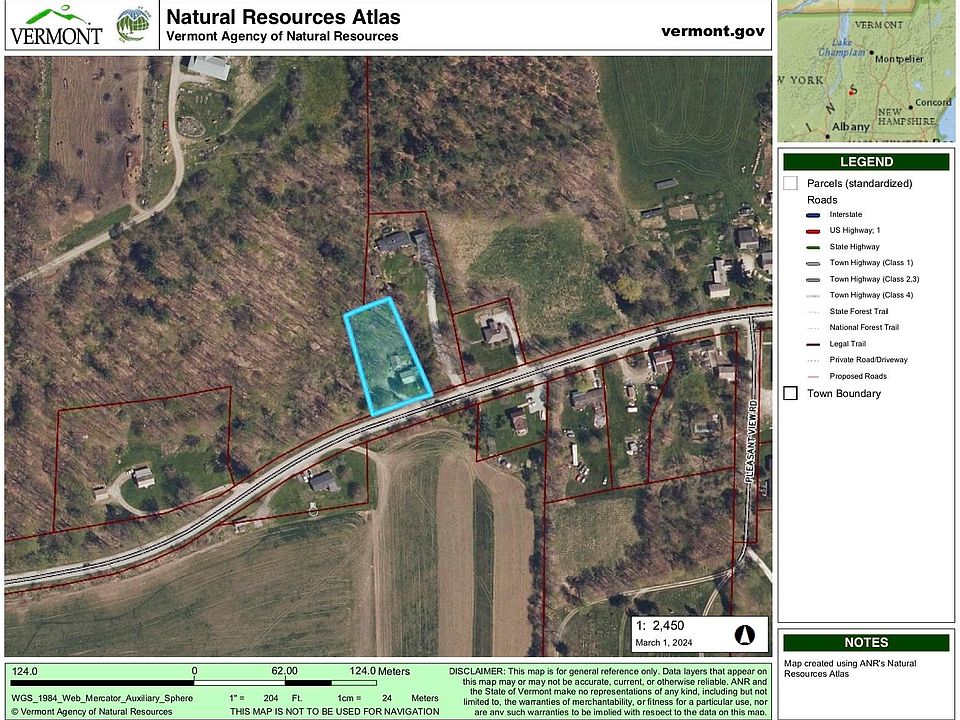Click the "1: 2,450" map scale text
This screenshot has width=960, height=720.
(x=660, y=625)
